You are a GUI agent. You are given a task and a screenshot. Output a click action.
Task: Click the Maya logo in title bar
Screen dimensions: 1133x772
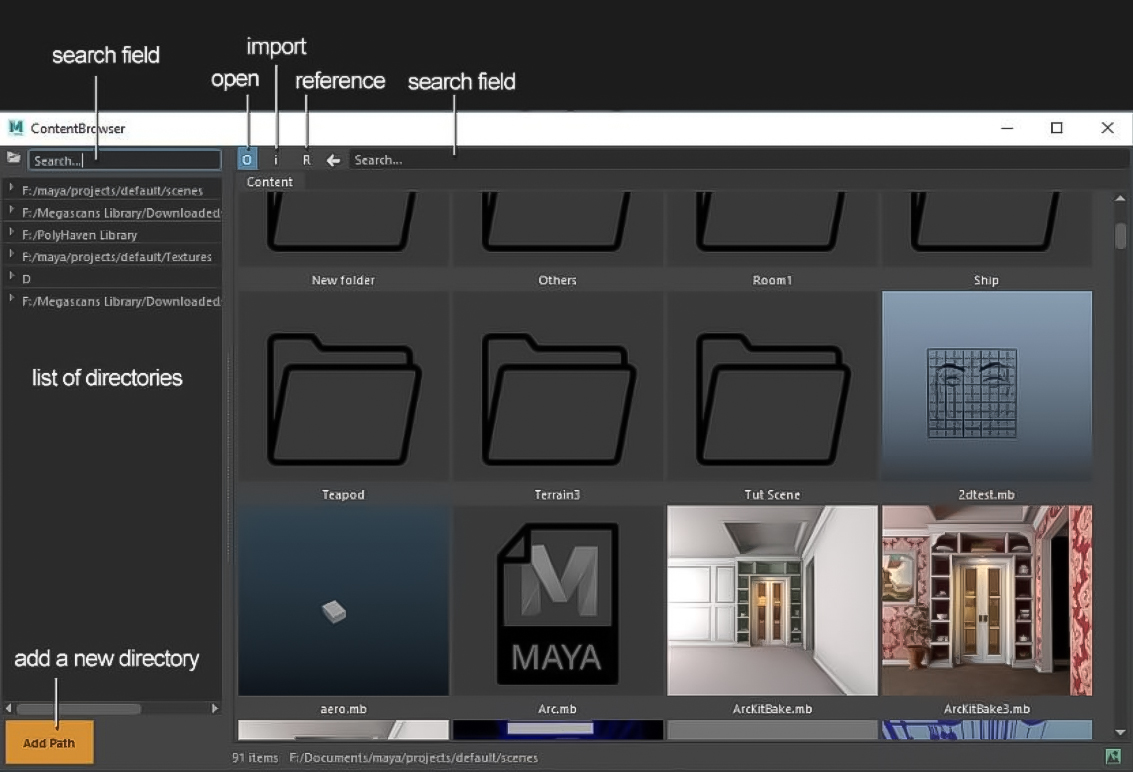coord(16,128)
